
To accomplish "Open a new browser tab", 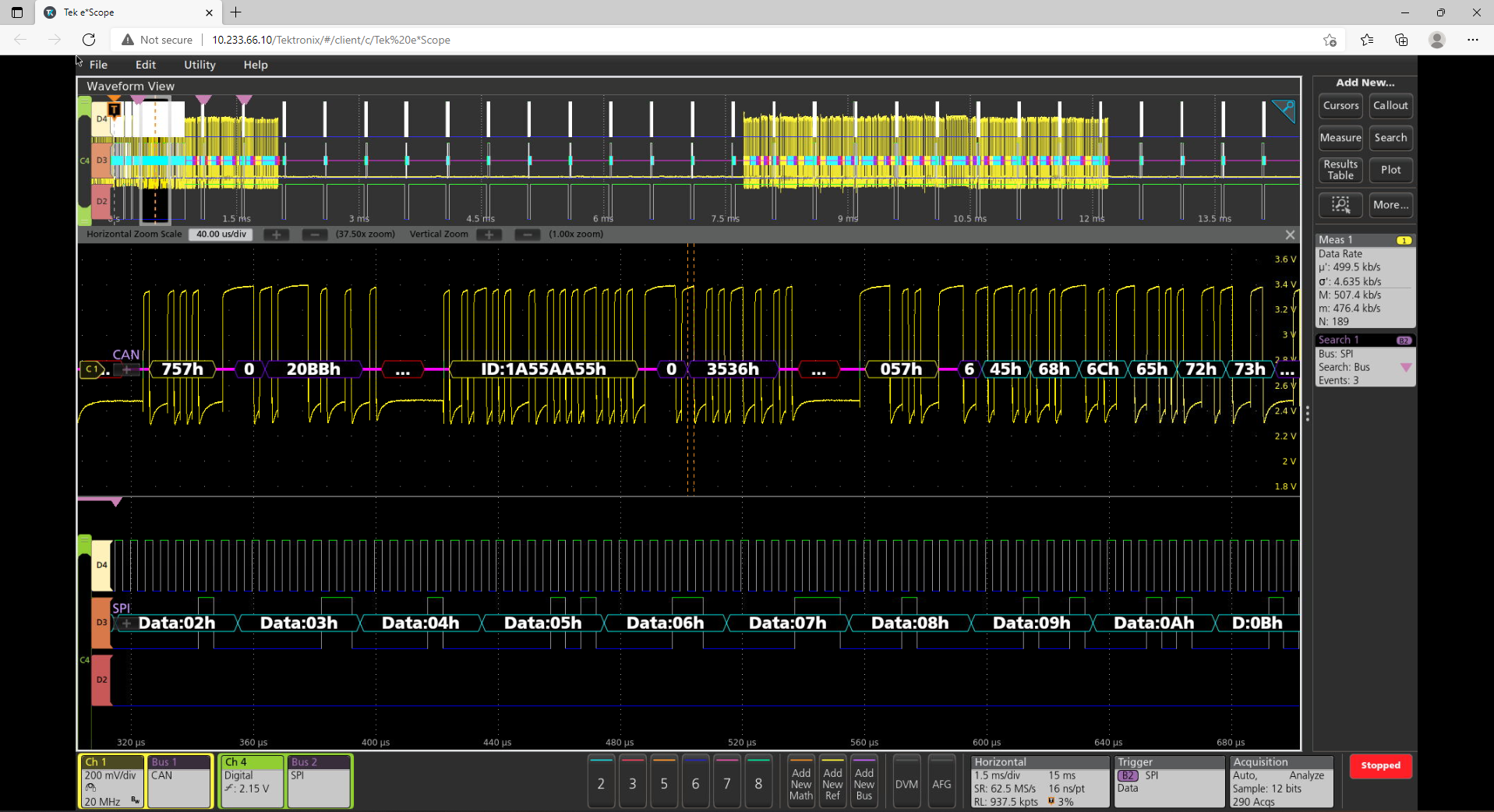I will pos(235,12).
